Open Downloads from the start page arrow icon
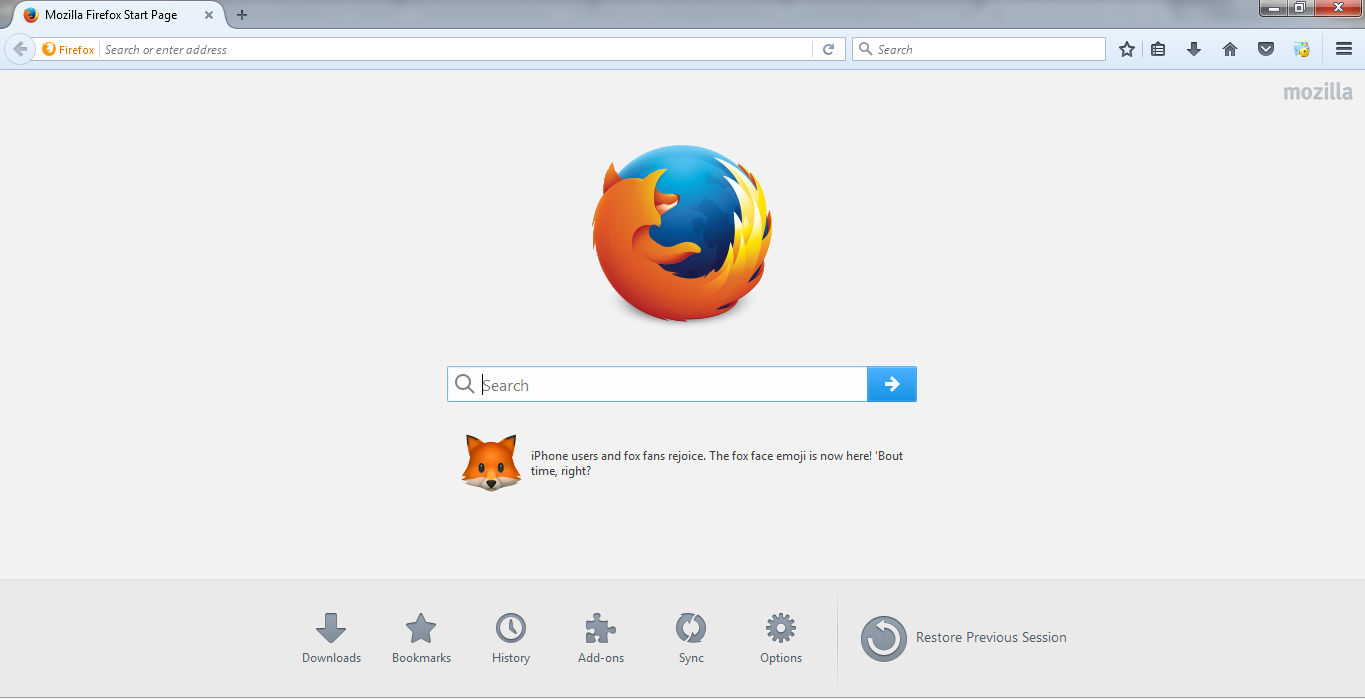 (x=331, y=629)
